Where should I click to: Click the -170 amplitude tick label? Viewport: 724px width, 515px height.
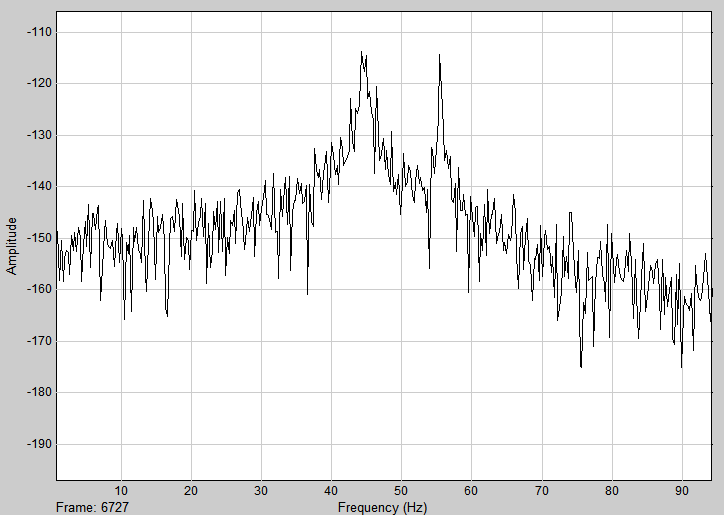point(39,341)
